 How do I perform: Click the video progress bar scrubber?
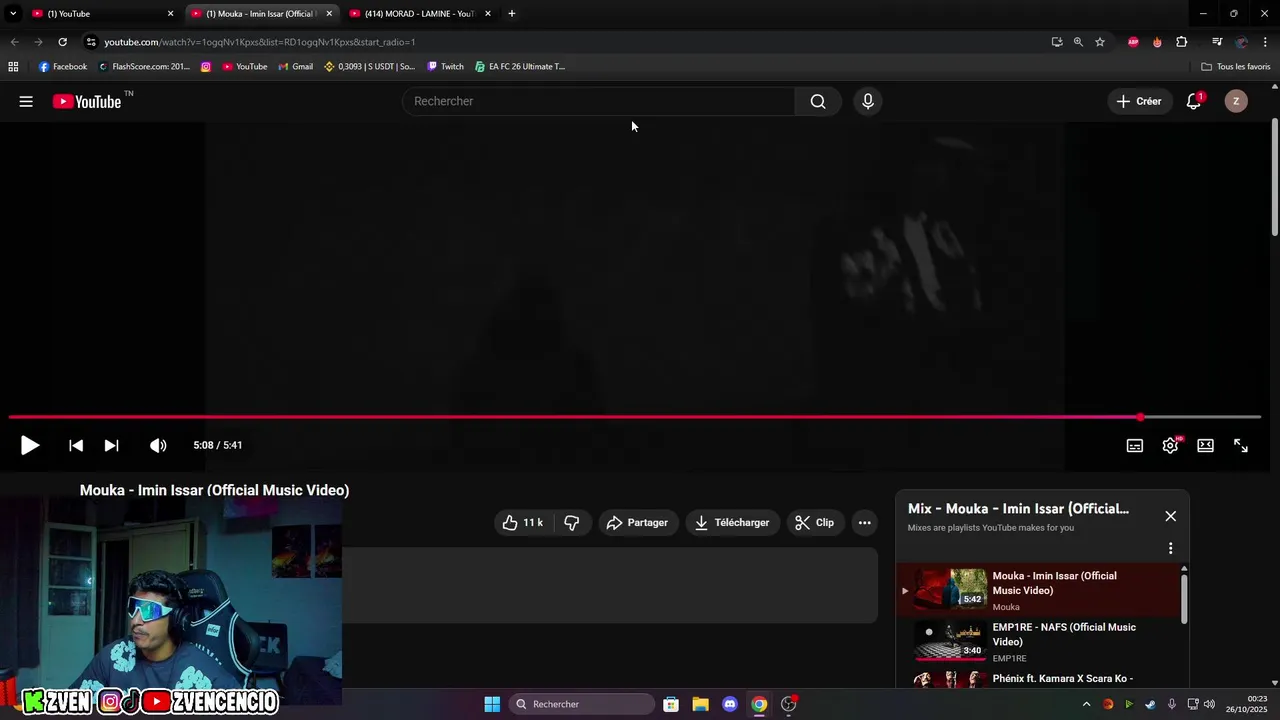tap(1140, 417)
